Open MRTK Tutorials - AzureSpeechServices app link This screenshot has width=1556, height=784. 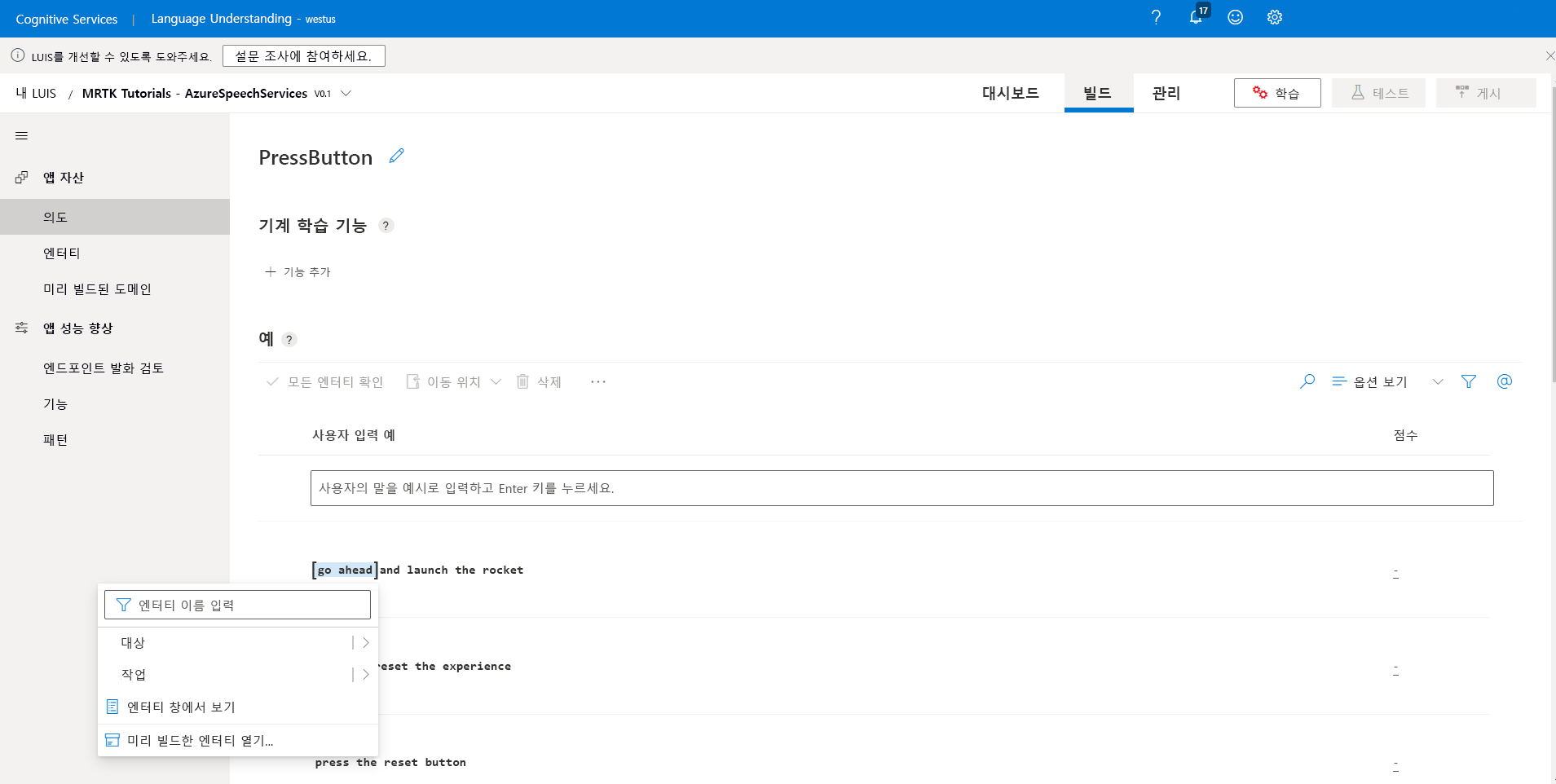[x=195, y=93]
